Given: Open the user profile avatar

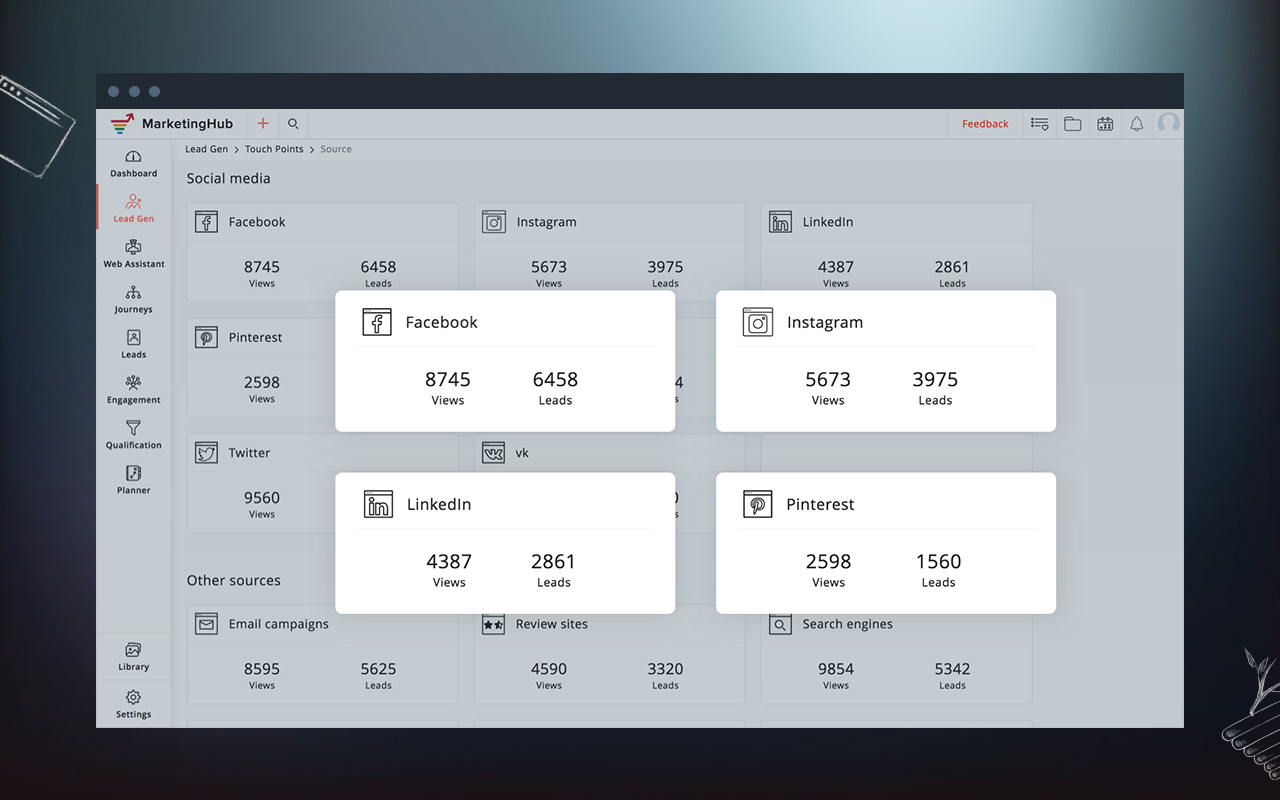Looking at the screenshot, I should [1167, 123].
